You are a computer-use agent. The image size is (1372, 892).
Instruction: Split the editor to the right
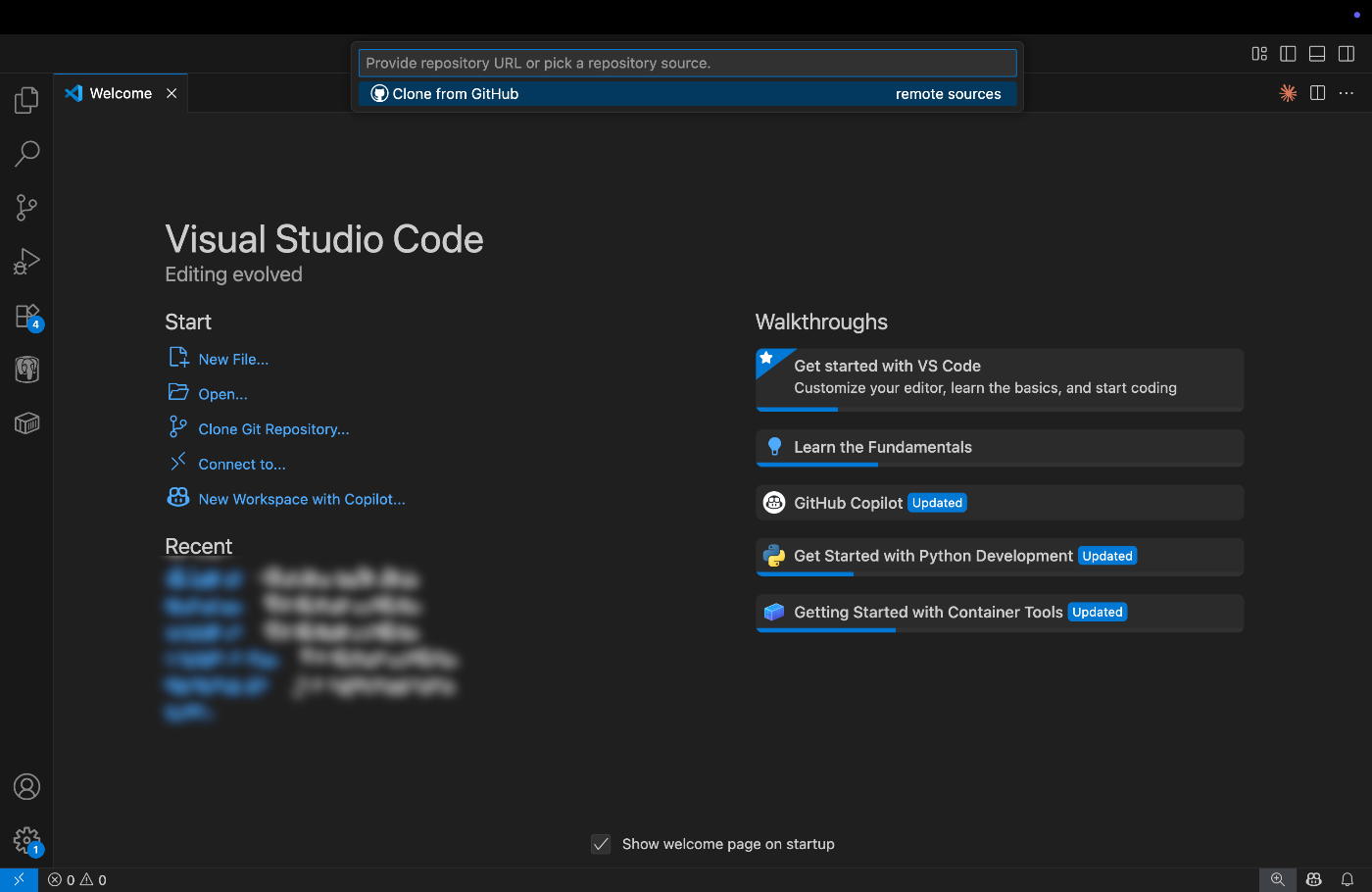tap(1317, 93)
